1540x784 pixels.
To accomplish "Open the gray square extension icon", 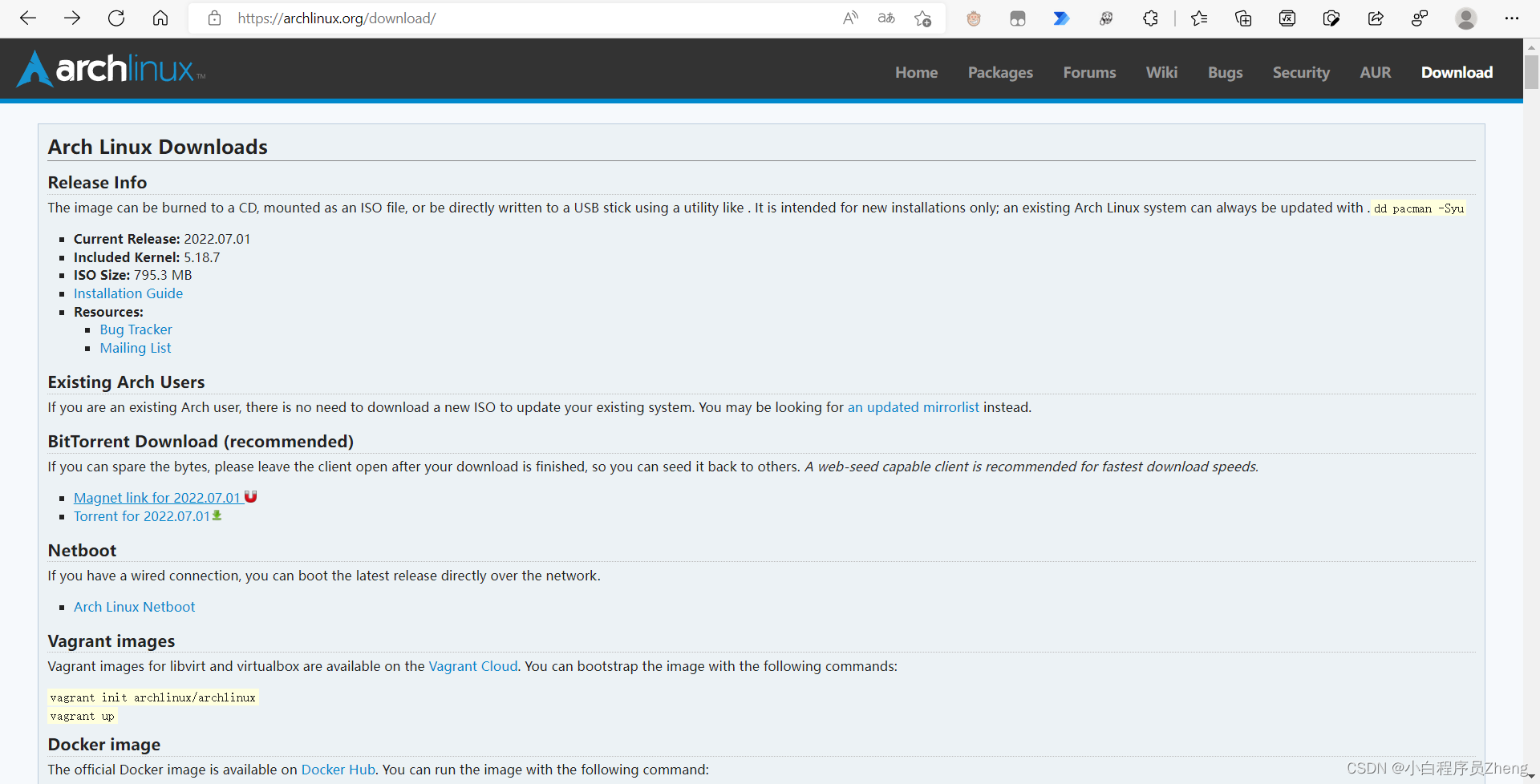I will coord(1018,18).
